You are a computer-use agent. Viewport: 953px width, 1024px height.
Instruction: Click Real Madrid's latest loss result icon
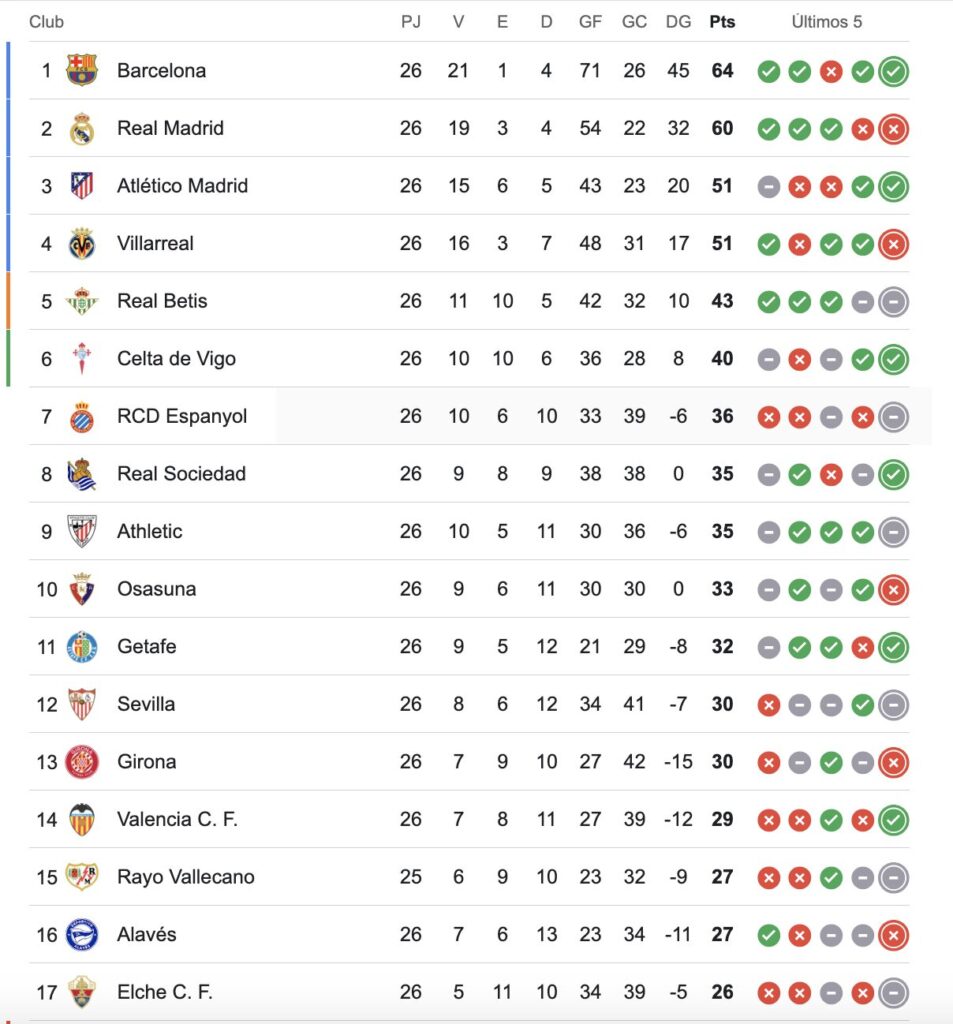[x=893, y=129]
